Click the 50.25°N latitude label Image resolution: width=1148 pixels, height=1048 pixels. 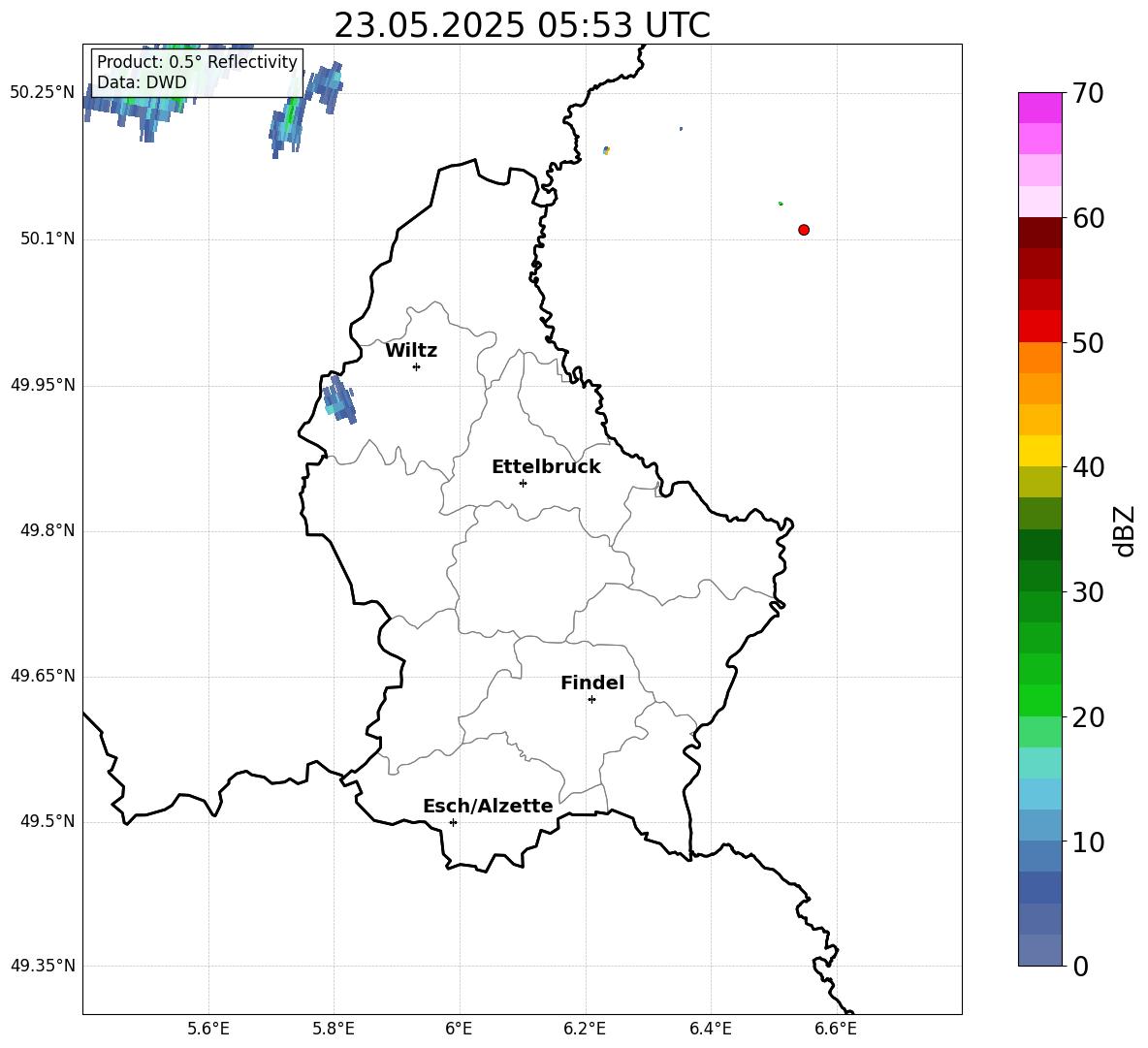point(43,93)
